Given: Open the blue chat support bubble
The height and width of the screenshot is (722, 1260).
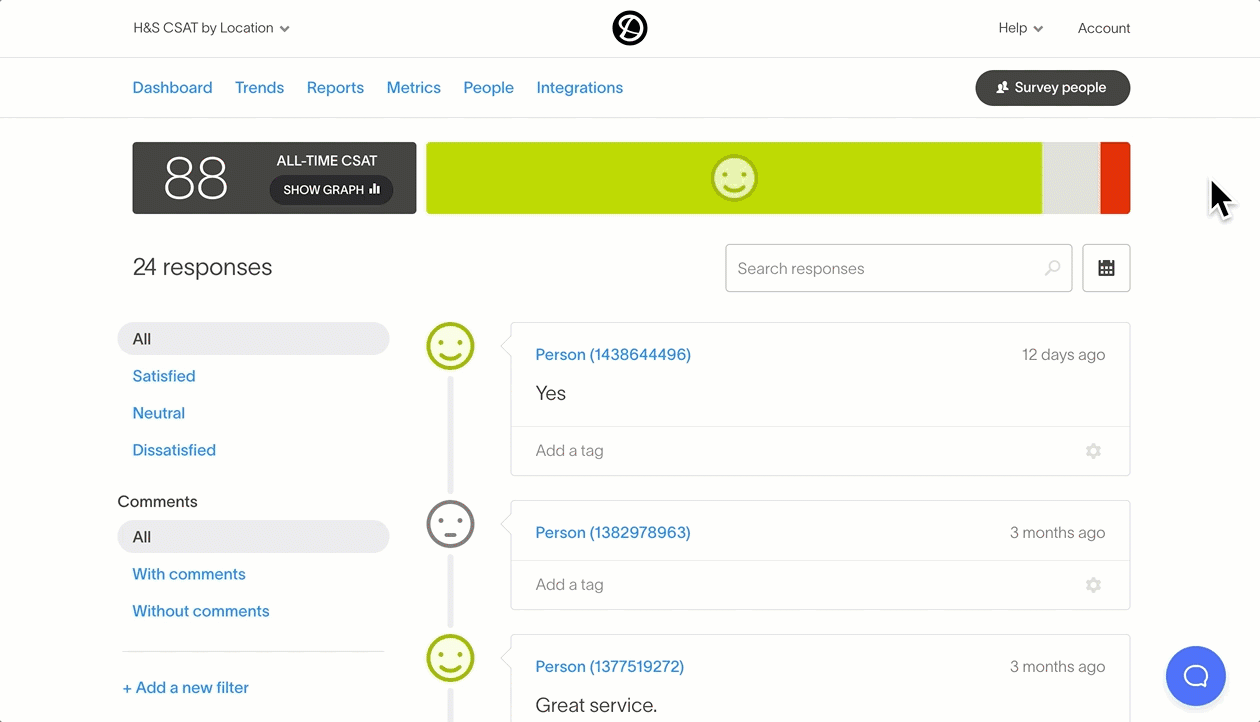Looking at the screenshot, I should pyautogui.click(x=1196, y=676).
